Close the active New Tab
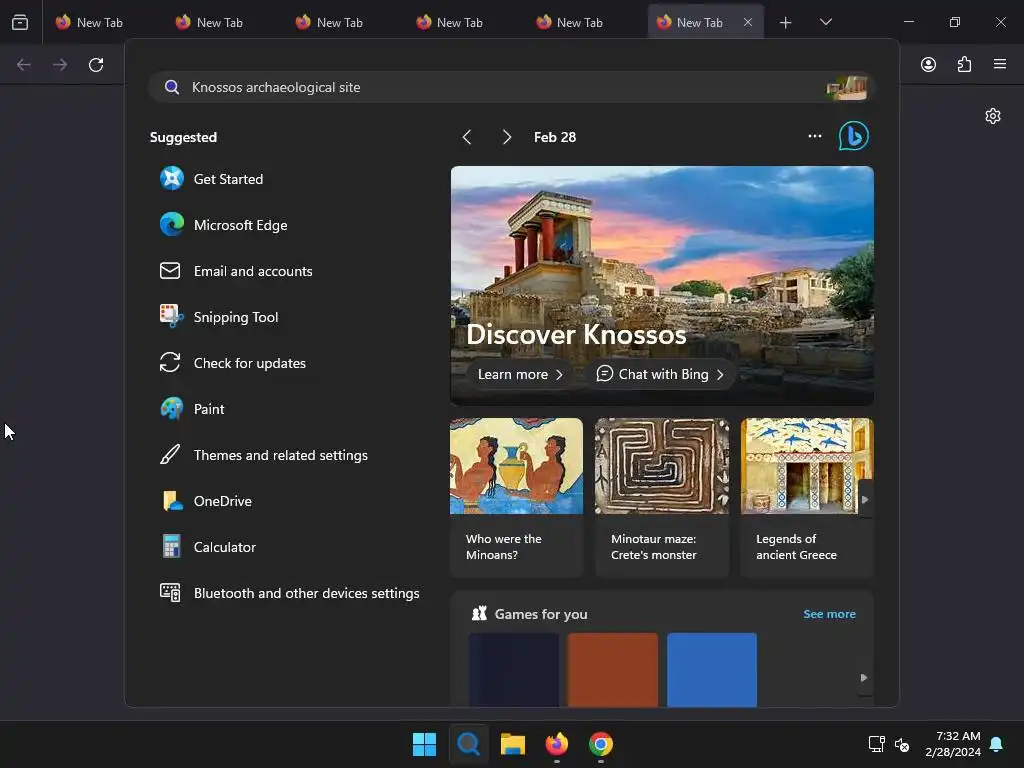This screenshot has width=1024, height=768. pyautogui.click(x=748, y=22)
